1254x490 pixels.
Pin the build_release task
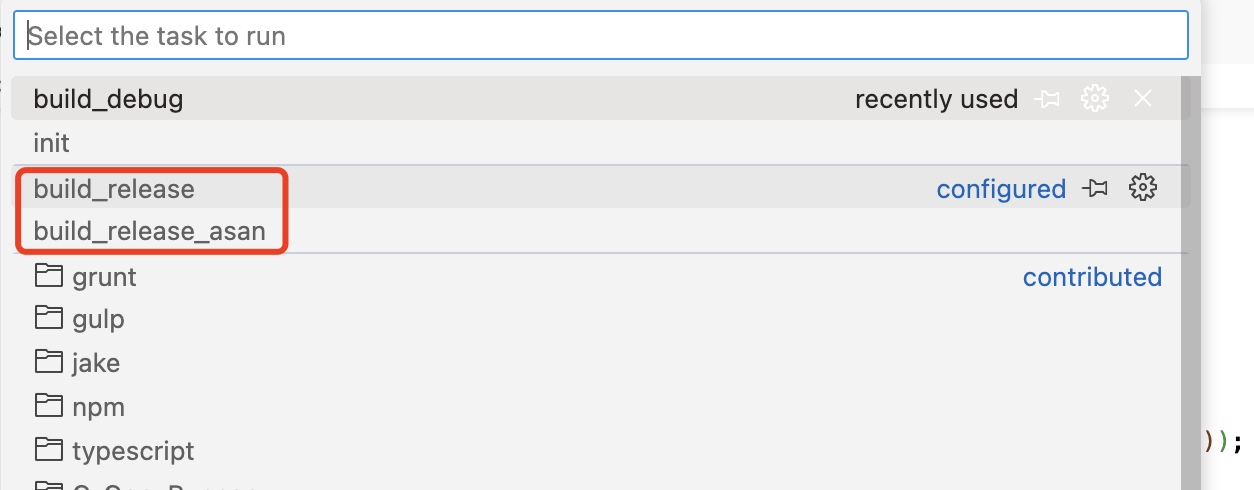(1095, 188)
